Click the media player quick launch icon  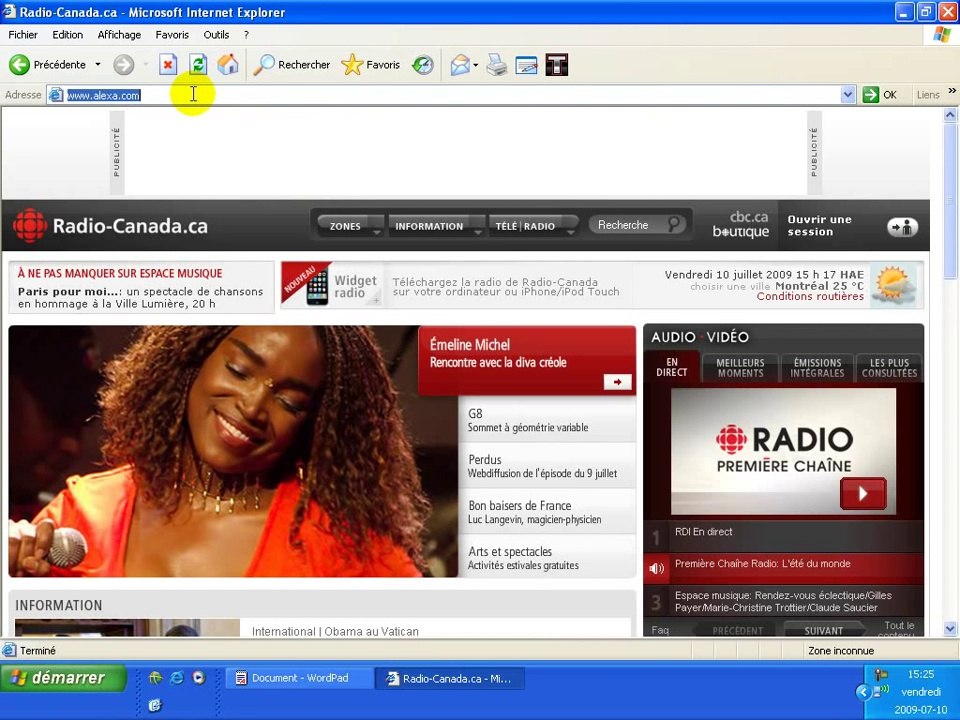click(x=198, y=678)
